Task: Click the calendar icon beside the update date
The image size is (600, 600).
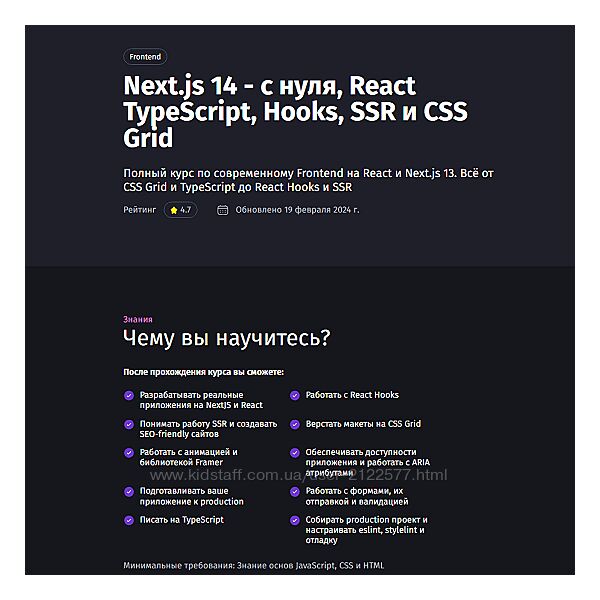Action: [x=222, y=210]
